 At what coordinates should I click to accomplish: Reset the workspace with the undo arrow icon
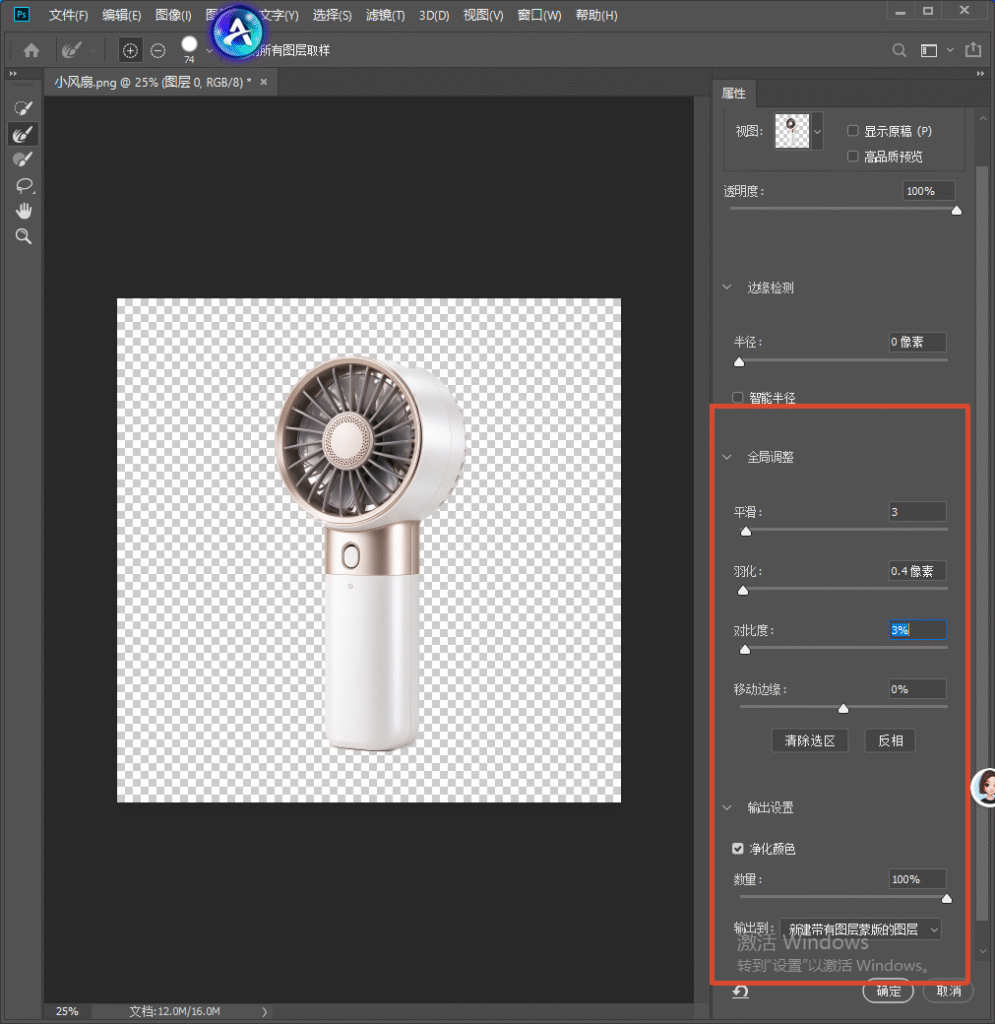pos(740,991)
